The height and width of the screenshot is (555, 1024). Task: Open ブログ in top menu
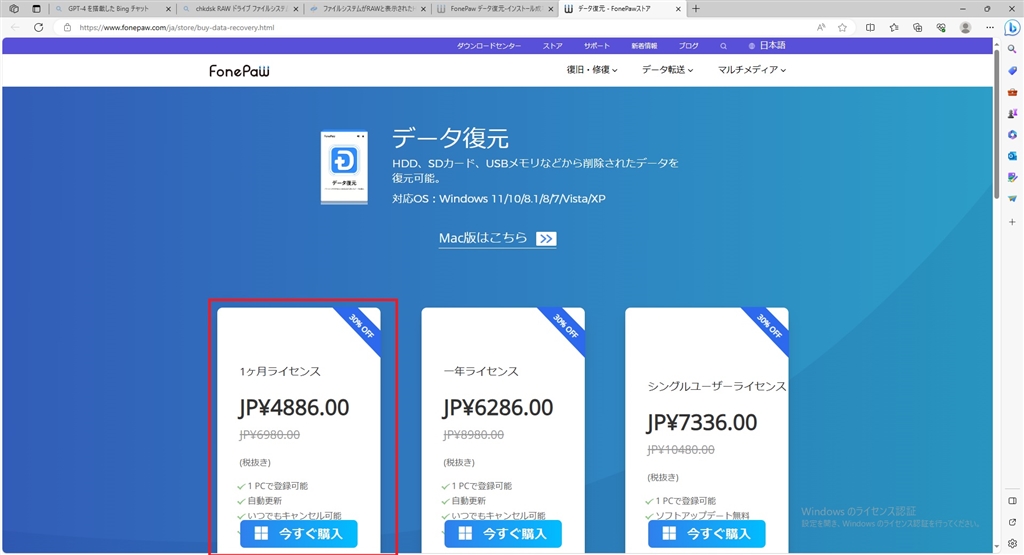coord(688,46)
